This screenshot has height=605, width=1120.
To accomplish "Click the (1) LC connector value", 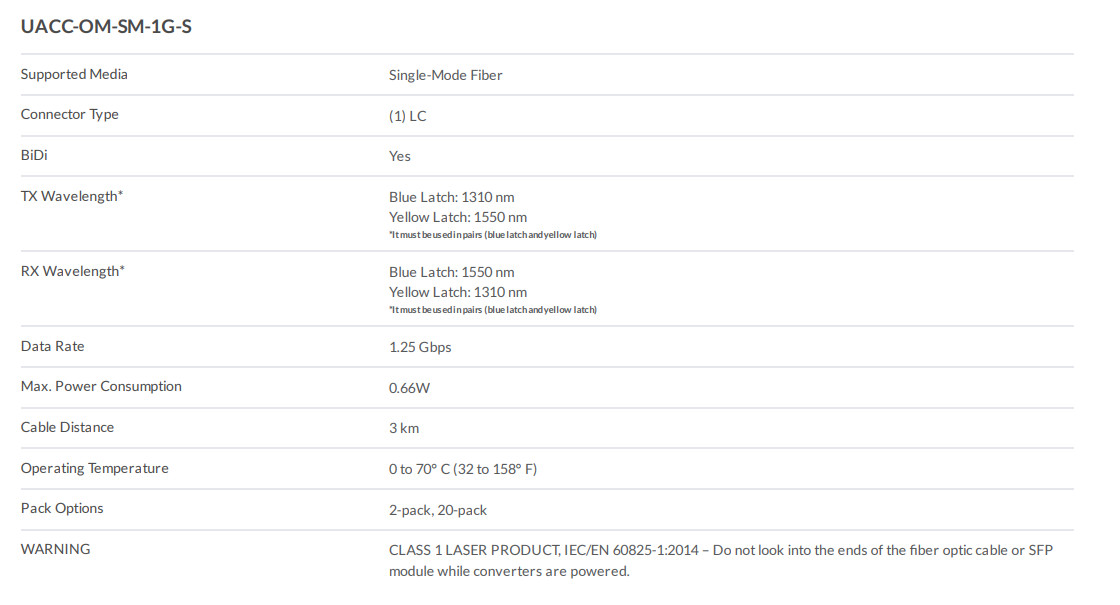I will (x=407, y=116).
